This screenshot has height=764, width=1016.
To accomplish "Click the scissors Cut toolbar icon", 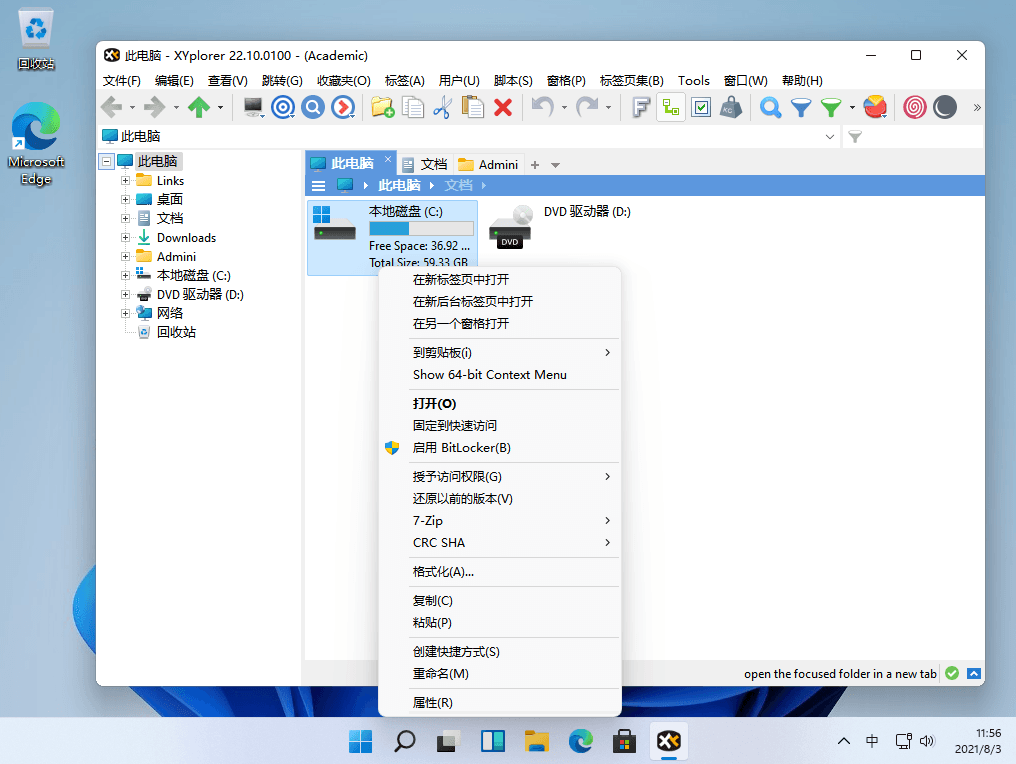I will coord(442,107).
